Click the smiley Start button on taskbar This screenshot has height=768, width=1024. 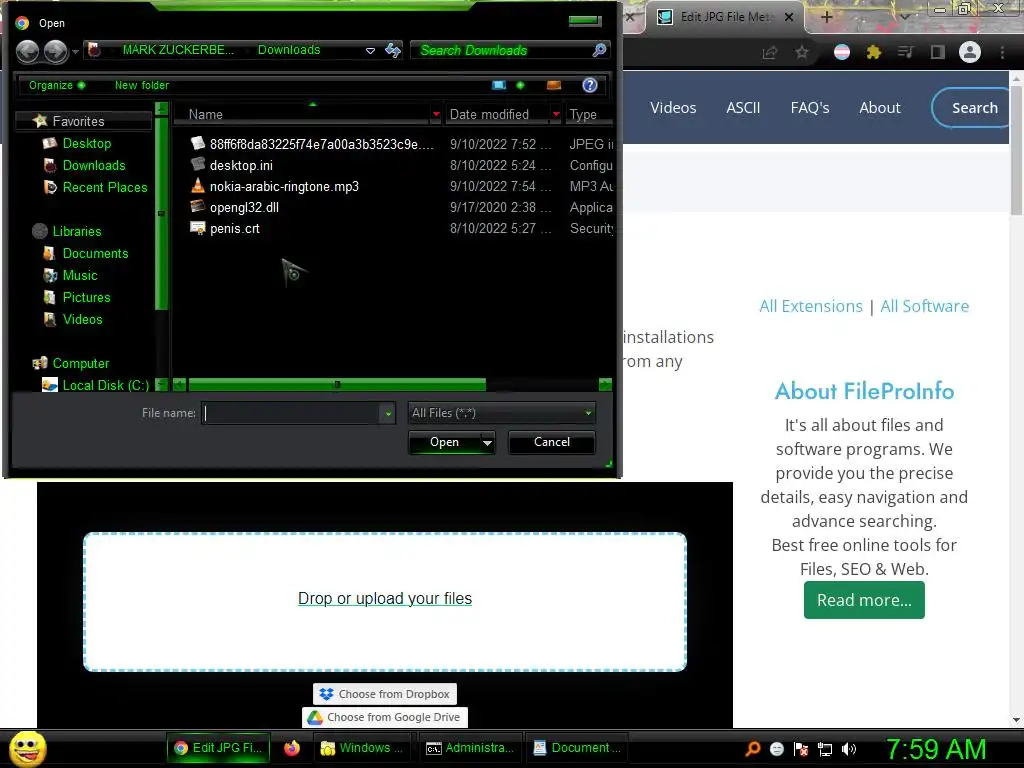(27, 748)
